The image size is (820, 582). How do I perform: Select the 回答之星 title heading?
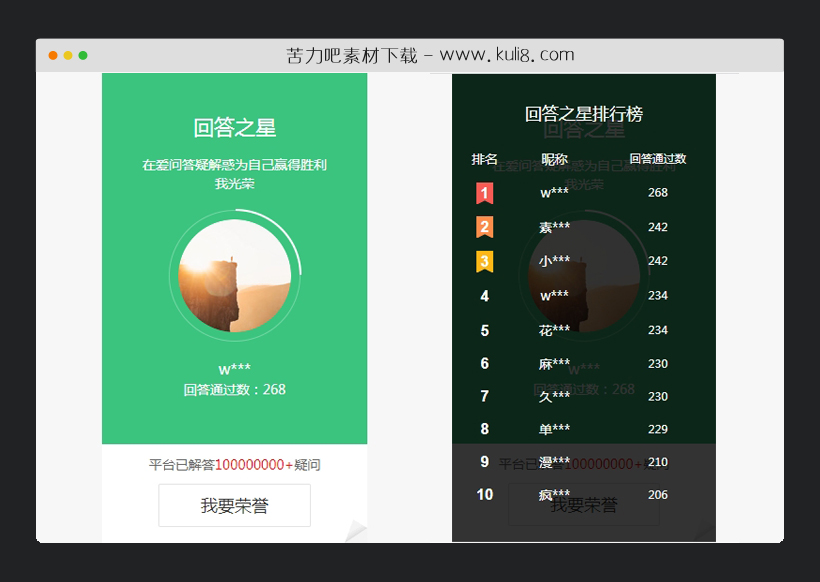234,127
